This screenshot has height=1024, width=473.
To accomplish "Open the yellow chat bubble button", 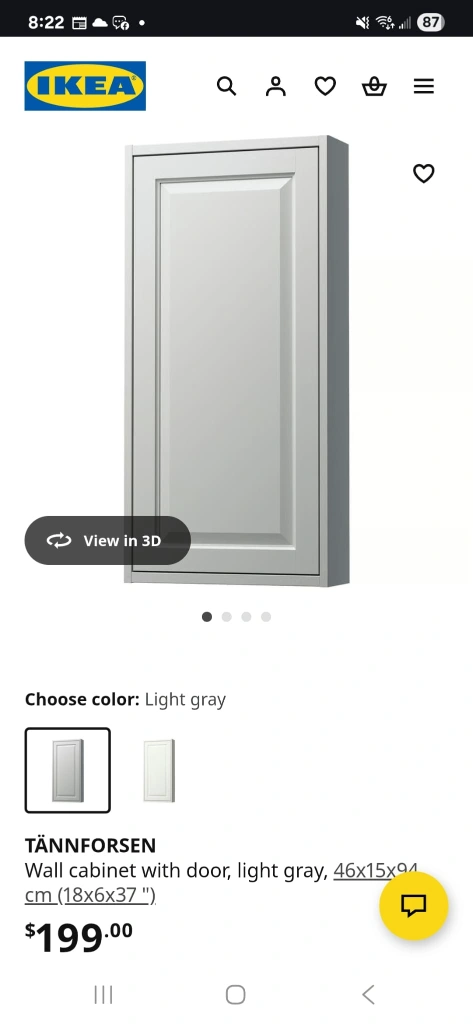I will 414,905.
